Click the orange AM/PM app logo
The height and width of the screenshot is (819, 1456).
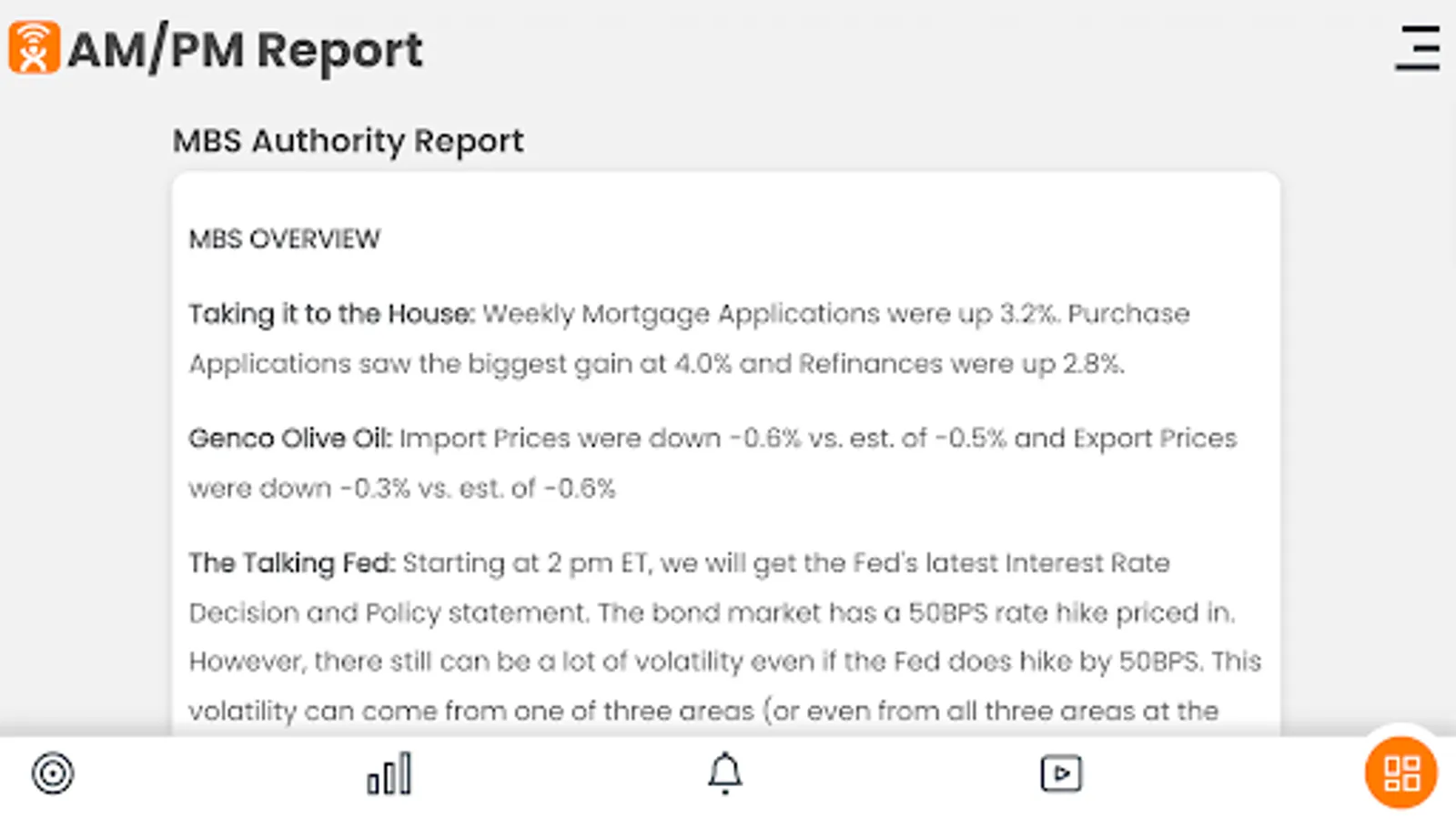[x=35, y=47]
